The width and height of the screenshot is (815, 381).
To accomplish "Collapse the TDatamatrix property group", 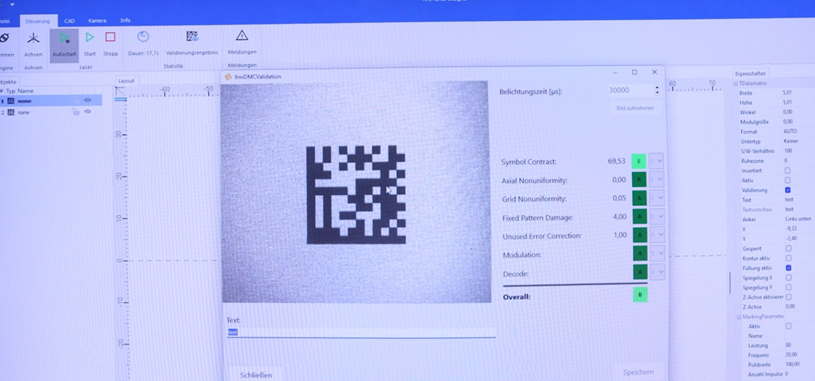I will click(x=735, y=84).
